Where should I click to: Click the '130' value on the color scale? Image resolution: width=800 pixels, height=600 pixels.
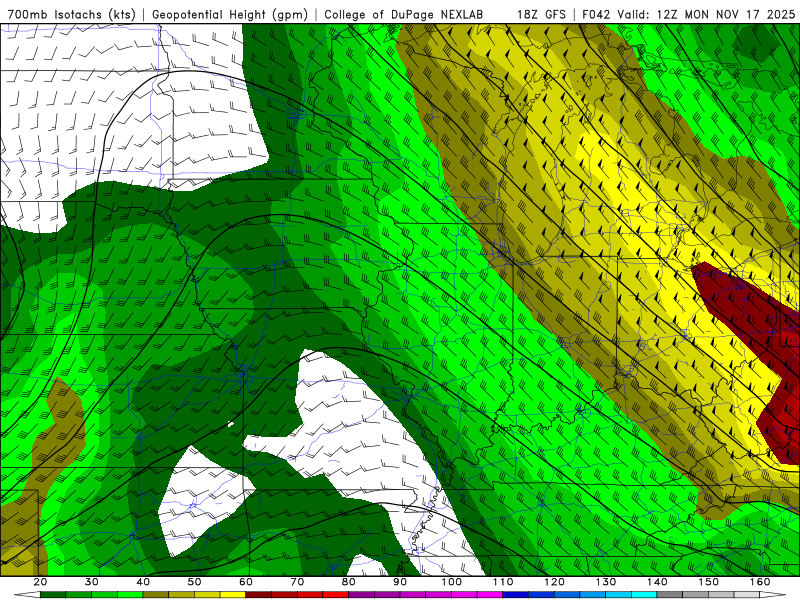pos(606,582)
